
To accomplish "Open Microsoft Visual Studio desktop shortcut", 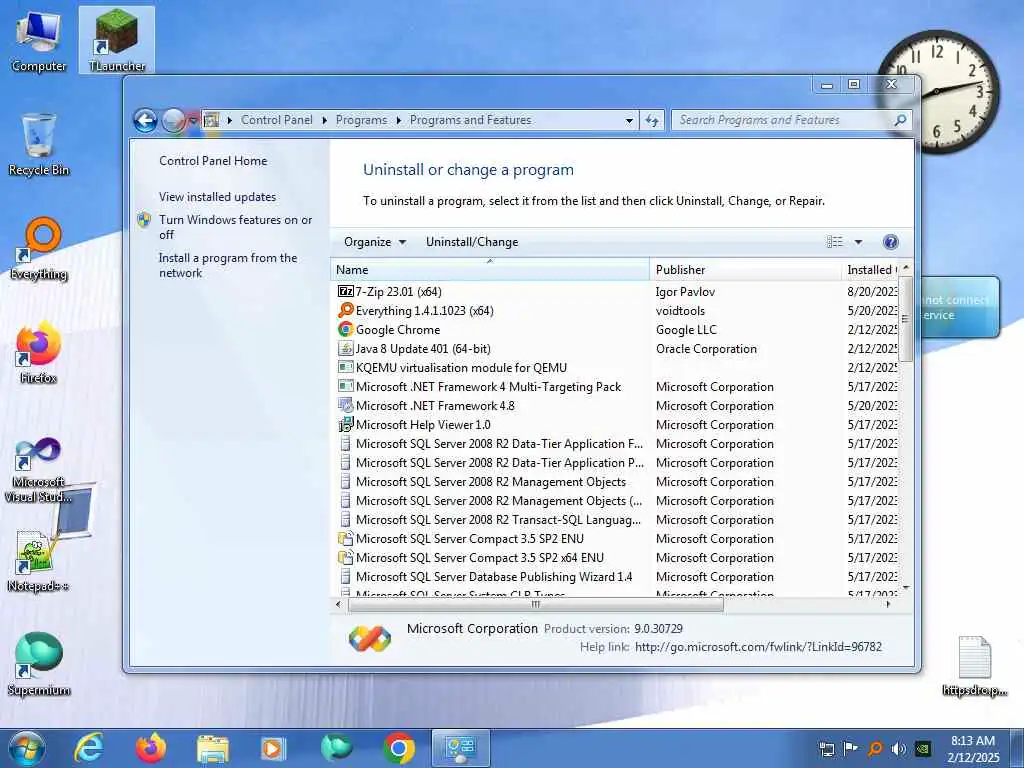I will pyautogui.click(x=39, y=470).
